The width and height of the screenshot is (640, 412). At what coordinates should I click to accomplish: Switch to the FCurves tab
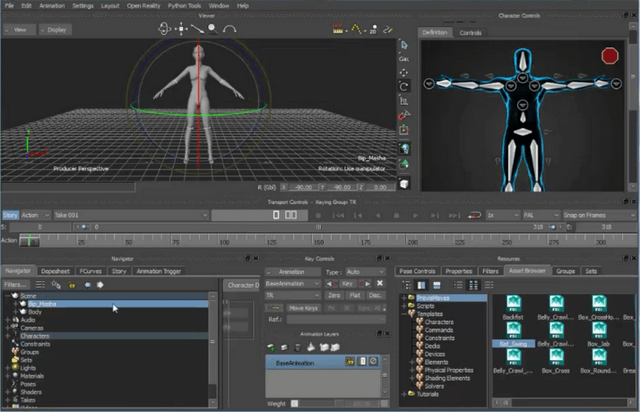click(90, 271)
